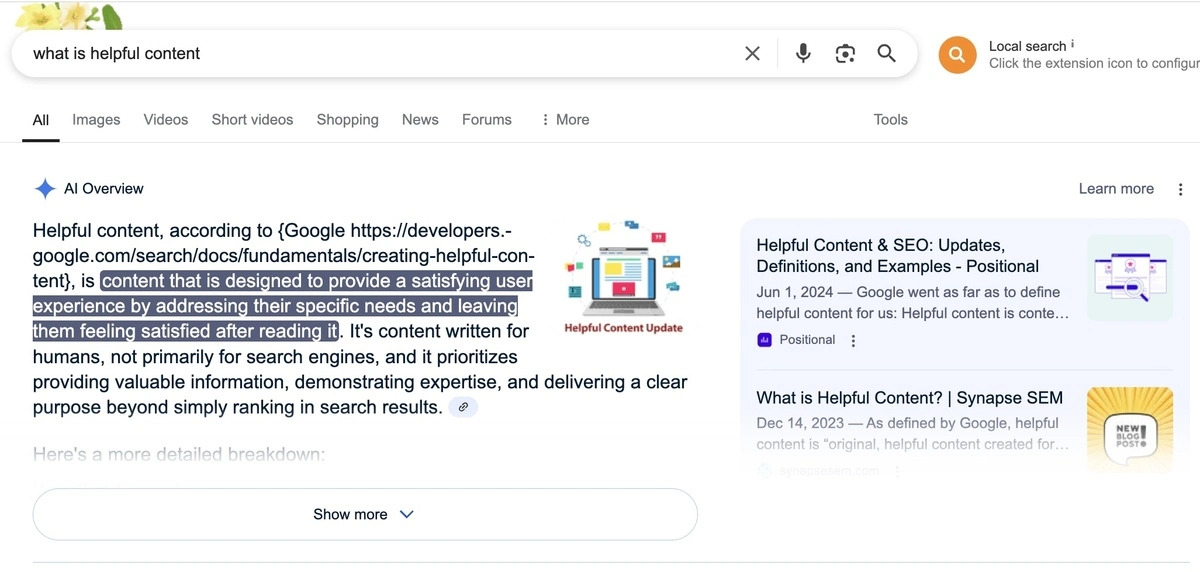Image resolution: width=1200 pixels, height=572 pixels.
Task: Open the Positional result three-dot menu
Action: [853, 341]
